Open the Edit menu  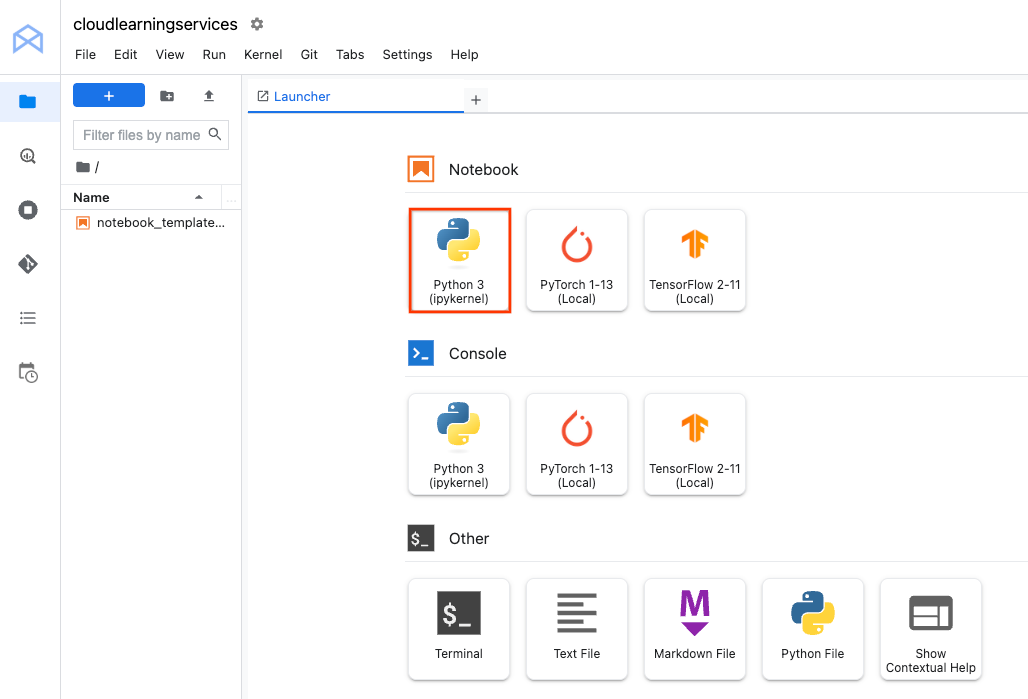pyautogui.click(x=125, y=54)
